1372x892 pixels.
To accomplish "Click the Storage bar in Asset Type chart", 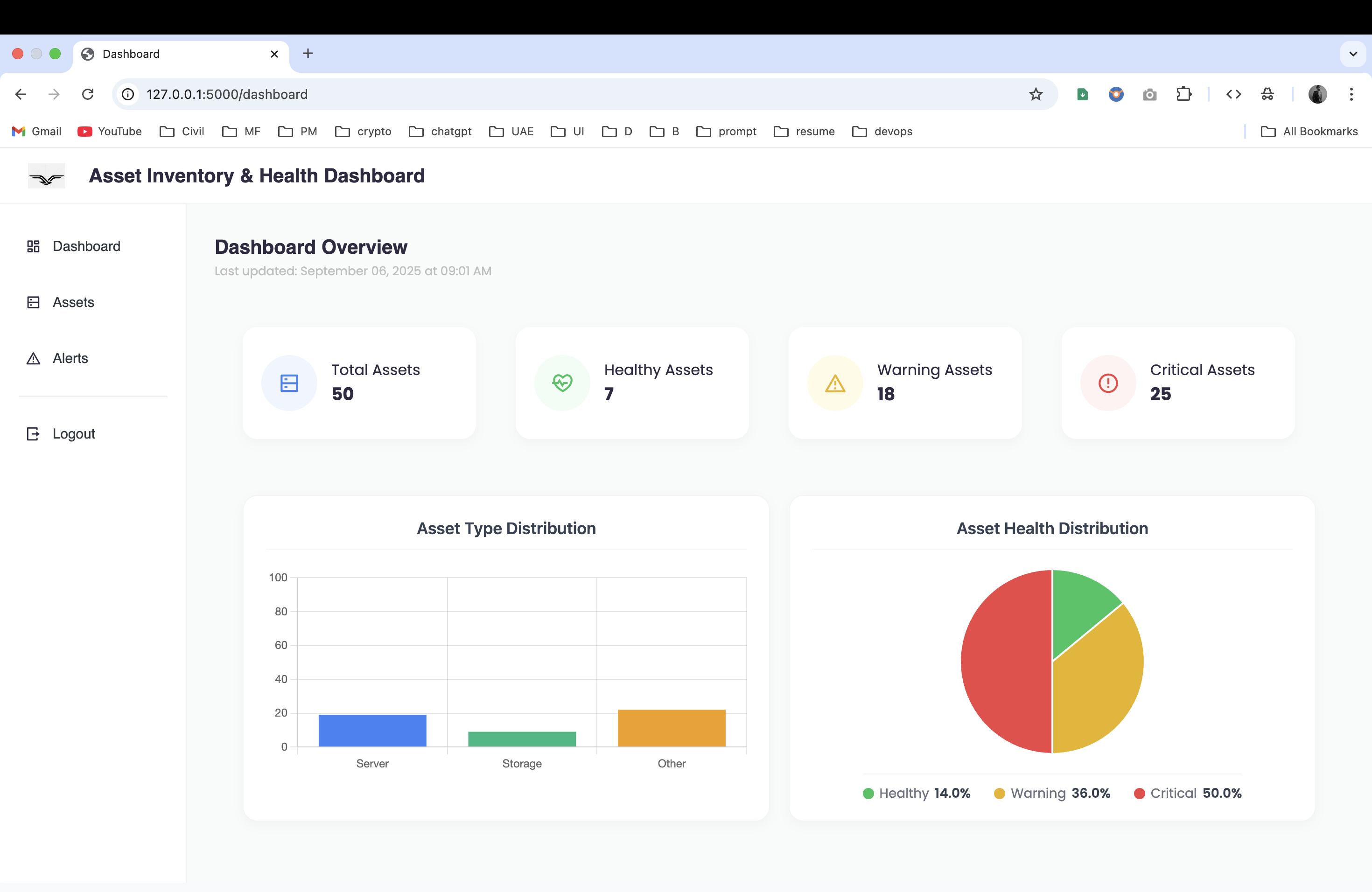I will pyautogui.click(x=522, y=738).
